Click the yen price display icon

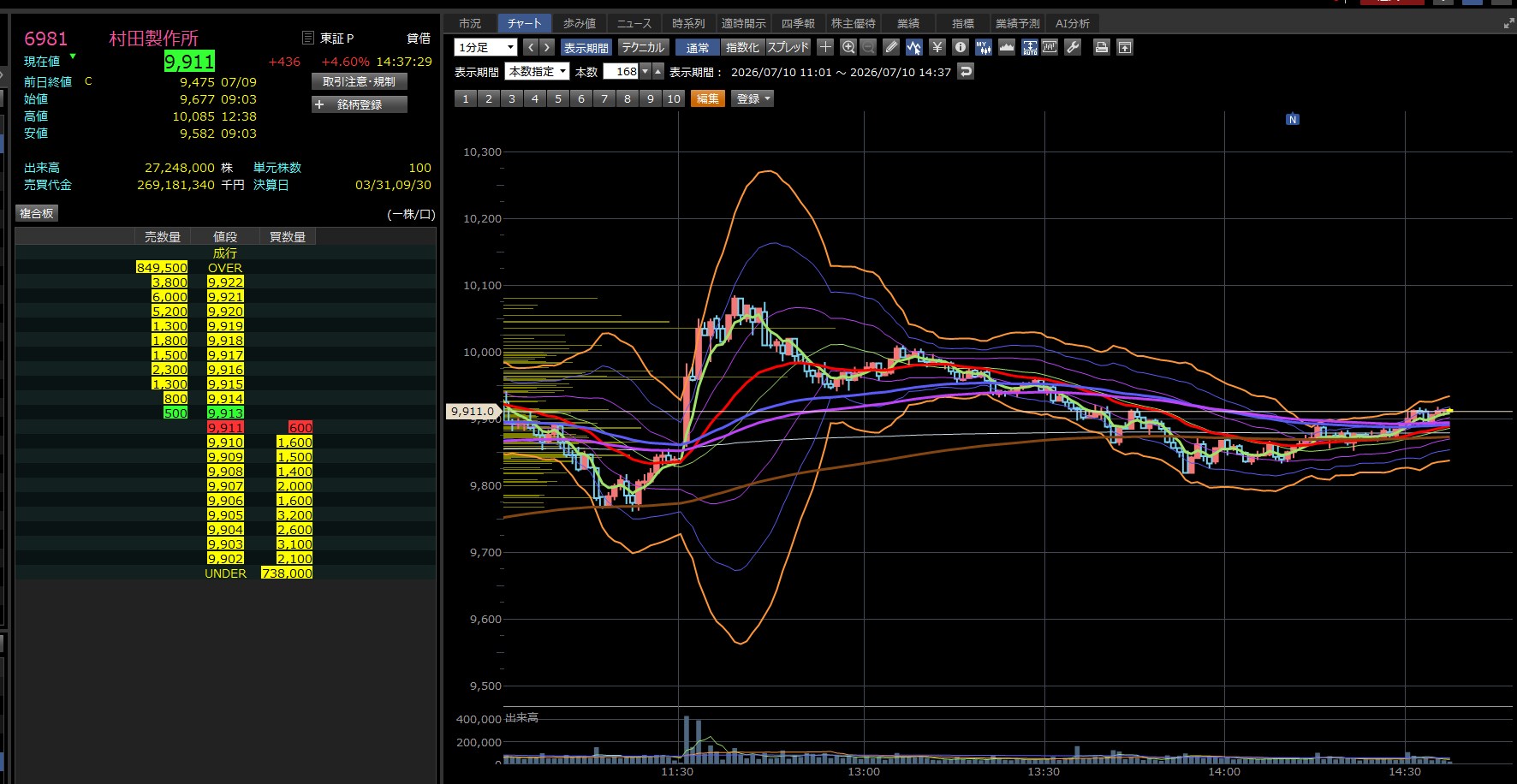point(937,47)
